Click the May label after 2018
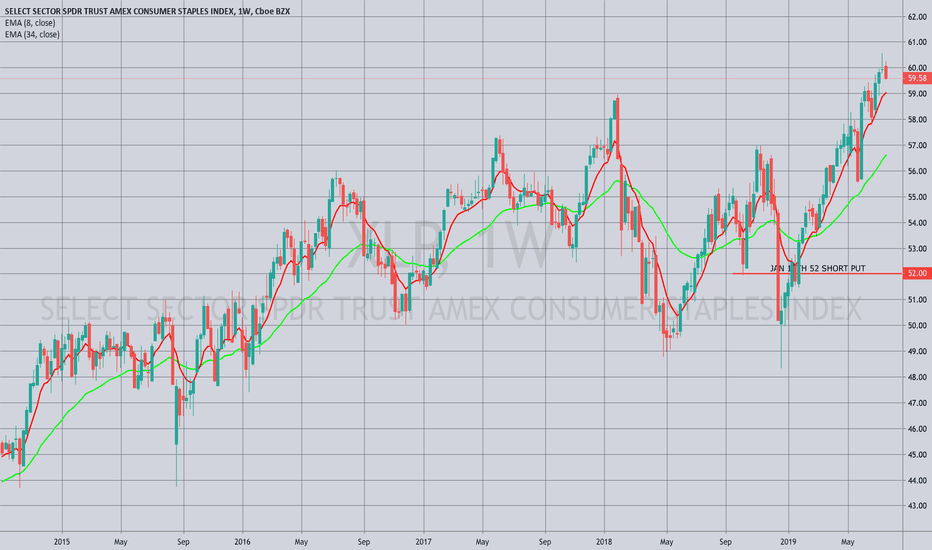The image size is (932, 550). tap(667, 542)
